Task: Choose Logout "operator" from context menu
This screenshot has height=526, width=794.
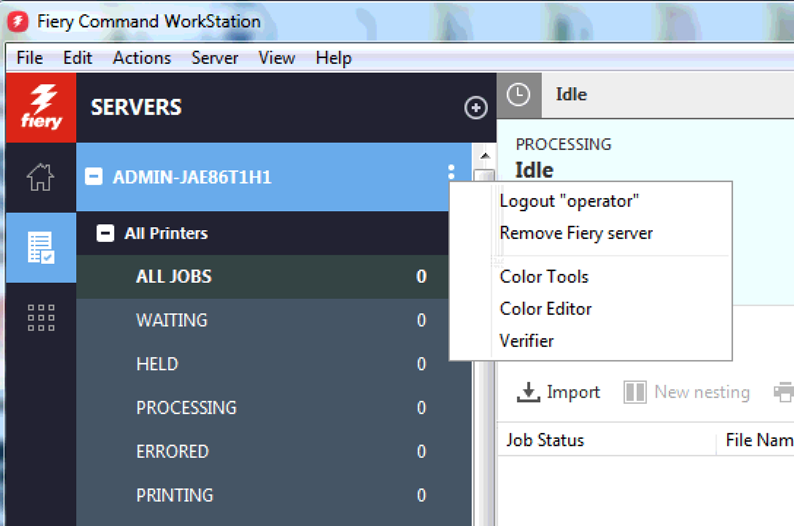Action: pos(568,201)
